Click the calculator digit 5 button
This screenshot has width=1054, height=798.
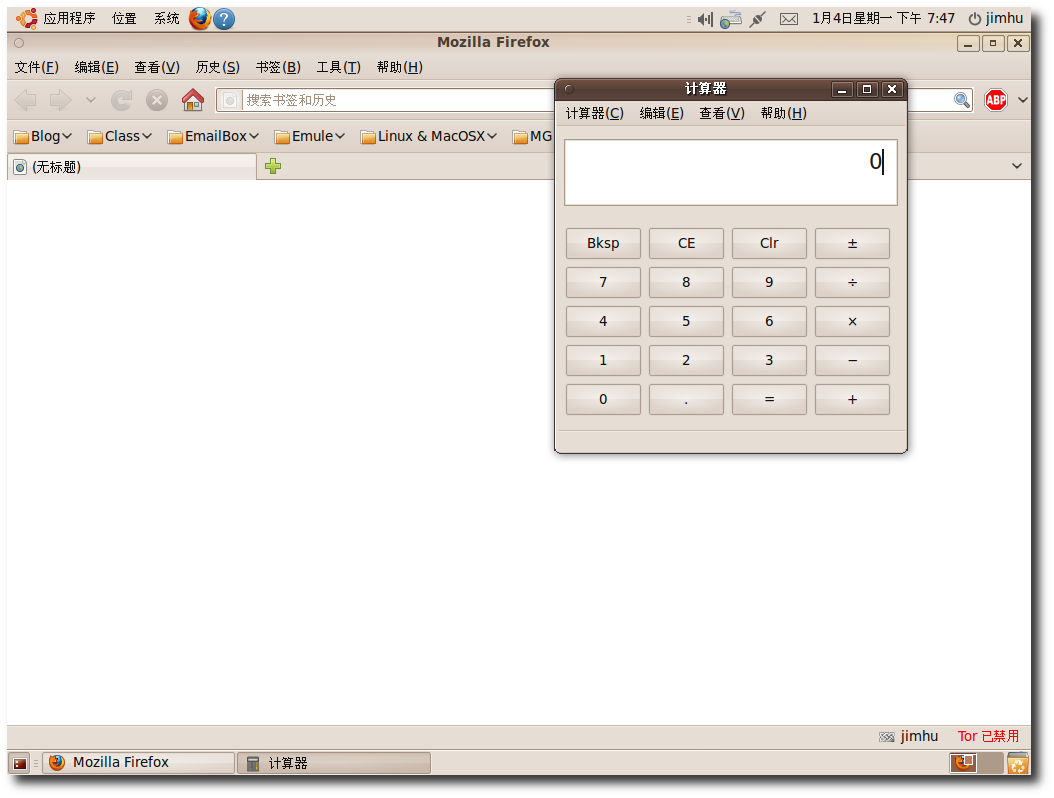tap(686, 321)
